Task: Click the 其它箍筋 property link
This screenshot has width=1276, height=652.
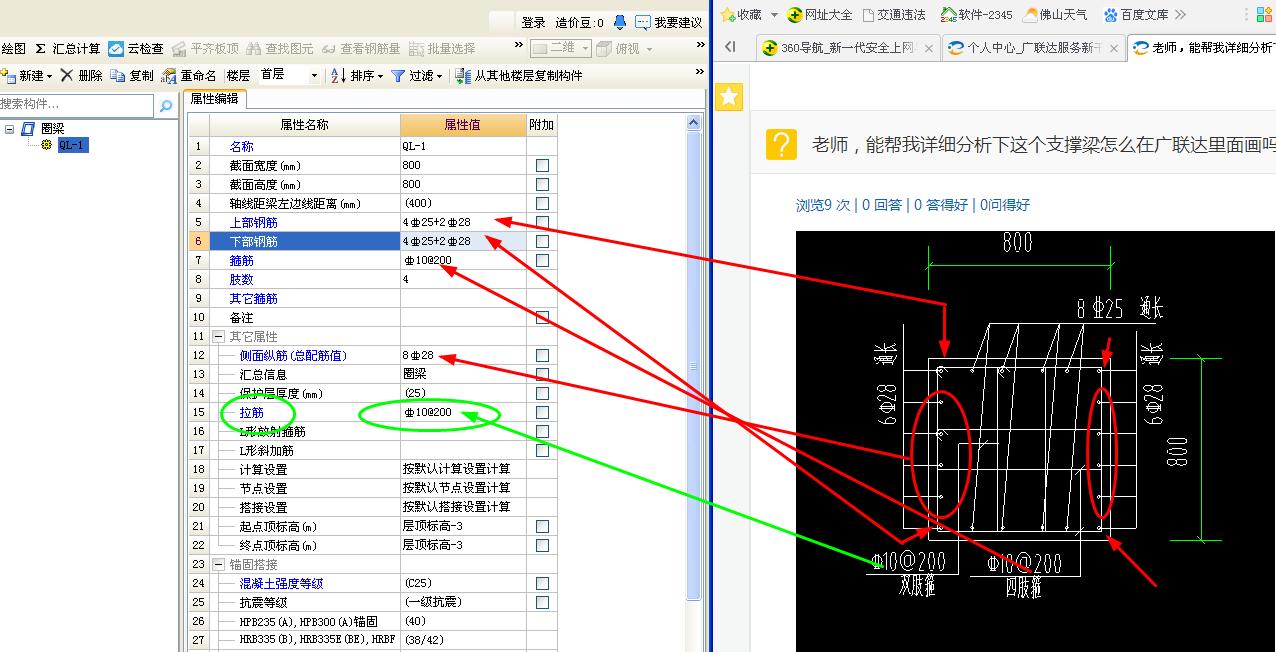Action: coord(253,298)
